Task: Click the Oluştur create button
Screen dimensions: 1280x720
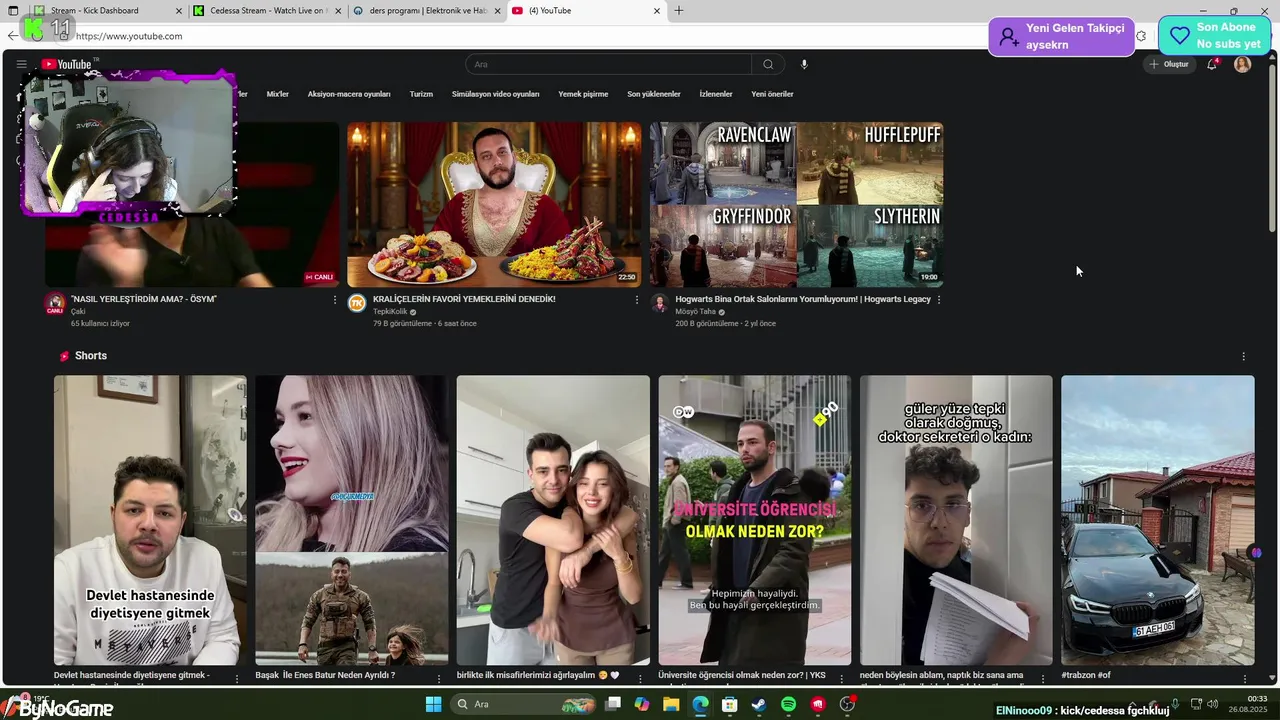Action: click(1169, 64)
